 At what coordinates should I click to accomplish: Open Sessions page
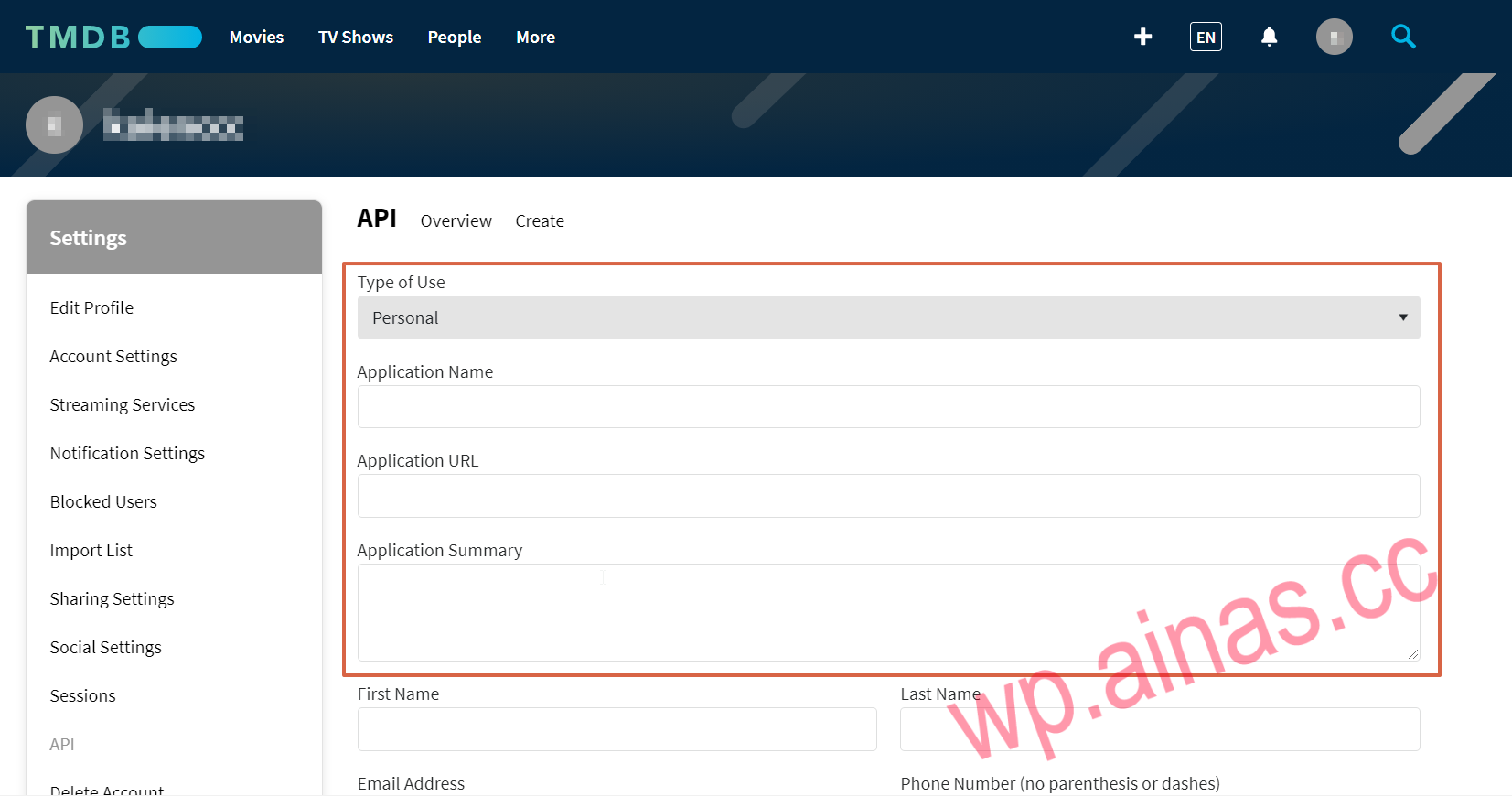click(x=82, y=696)
